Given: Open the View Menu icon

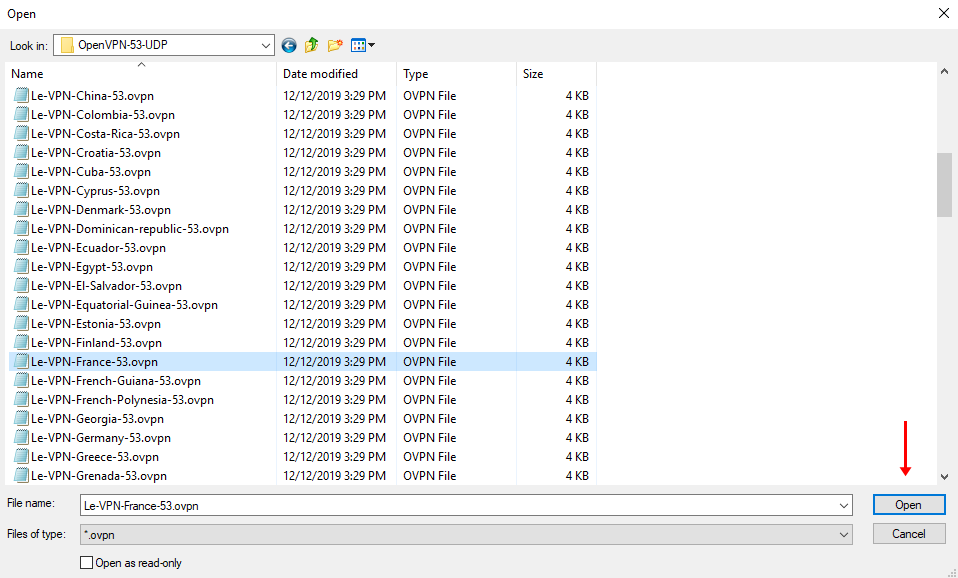Looking at the screenshot, I should 358,45.
